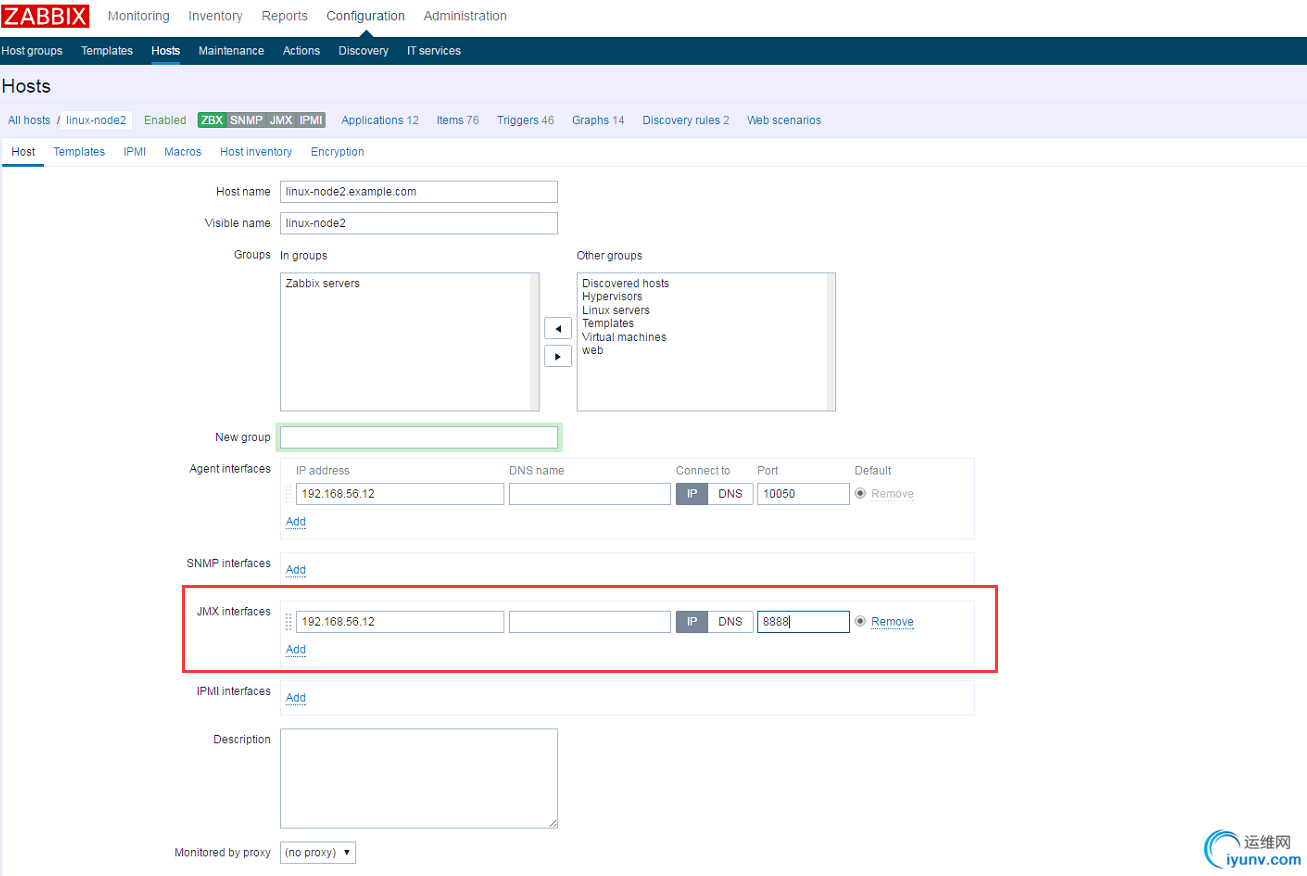Click the JMX availability badge
1307x876 pixels.
(281, 120)
